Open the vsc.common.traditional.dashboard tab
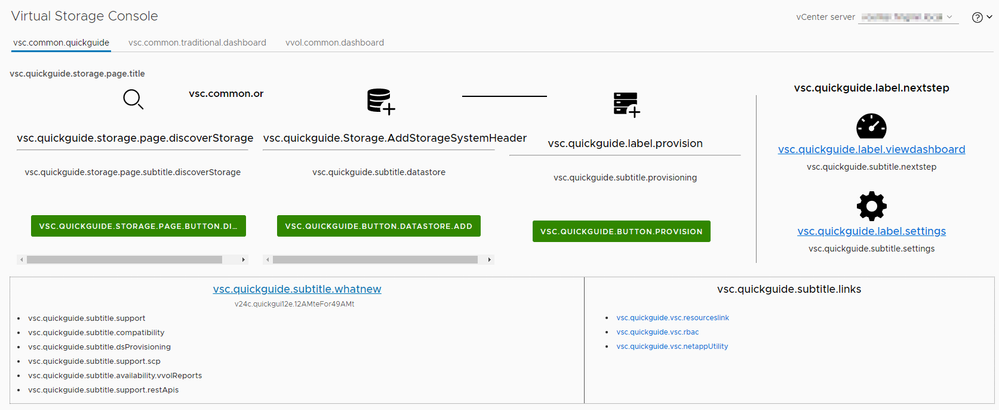999x410 pixels. pyautogui.click(x=197, y=43)
